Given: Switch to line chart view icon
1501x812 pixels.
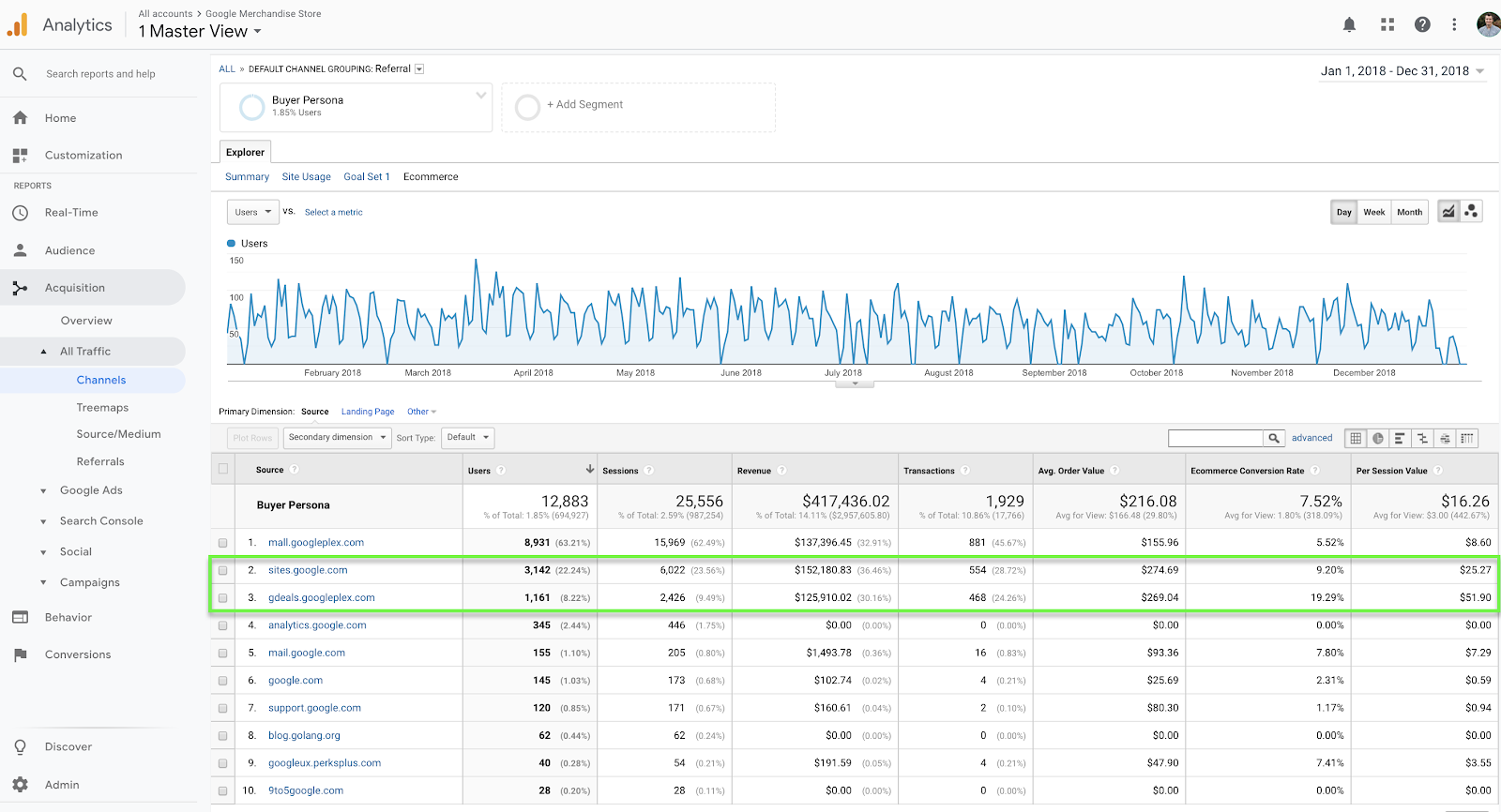Looking at the screenshot, I should pyautogui.click(x=1448, y=212).
